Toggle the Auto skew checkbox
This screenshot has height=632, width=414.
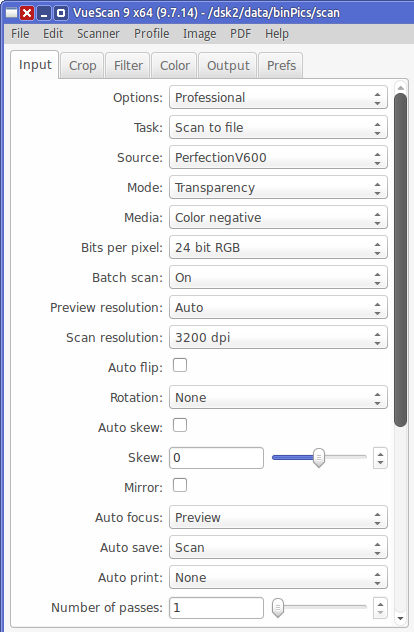pyautogui.click(x=180, y=425)
